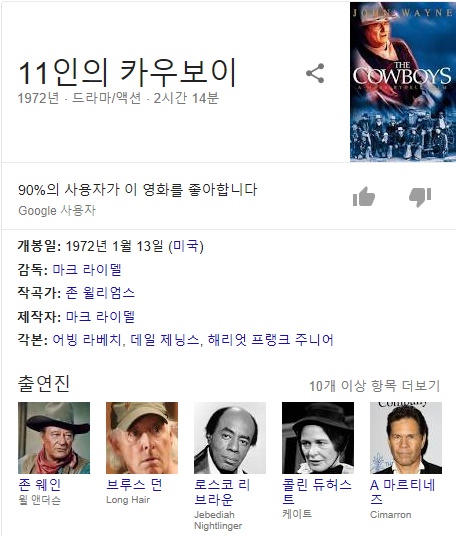Select Colleen Dewhurst cast photo

click(x=318, y=438)
